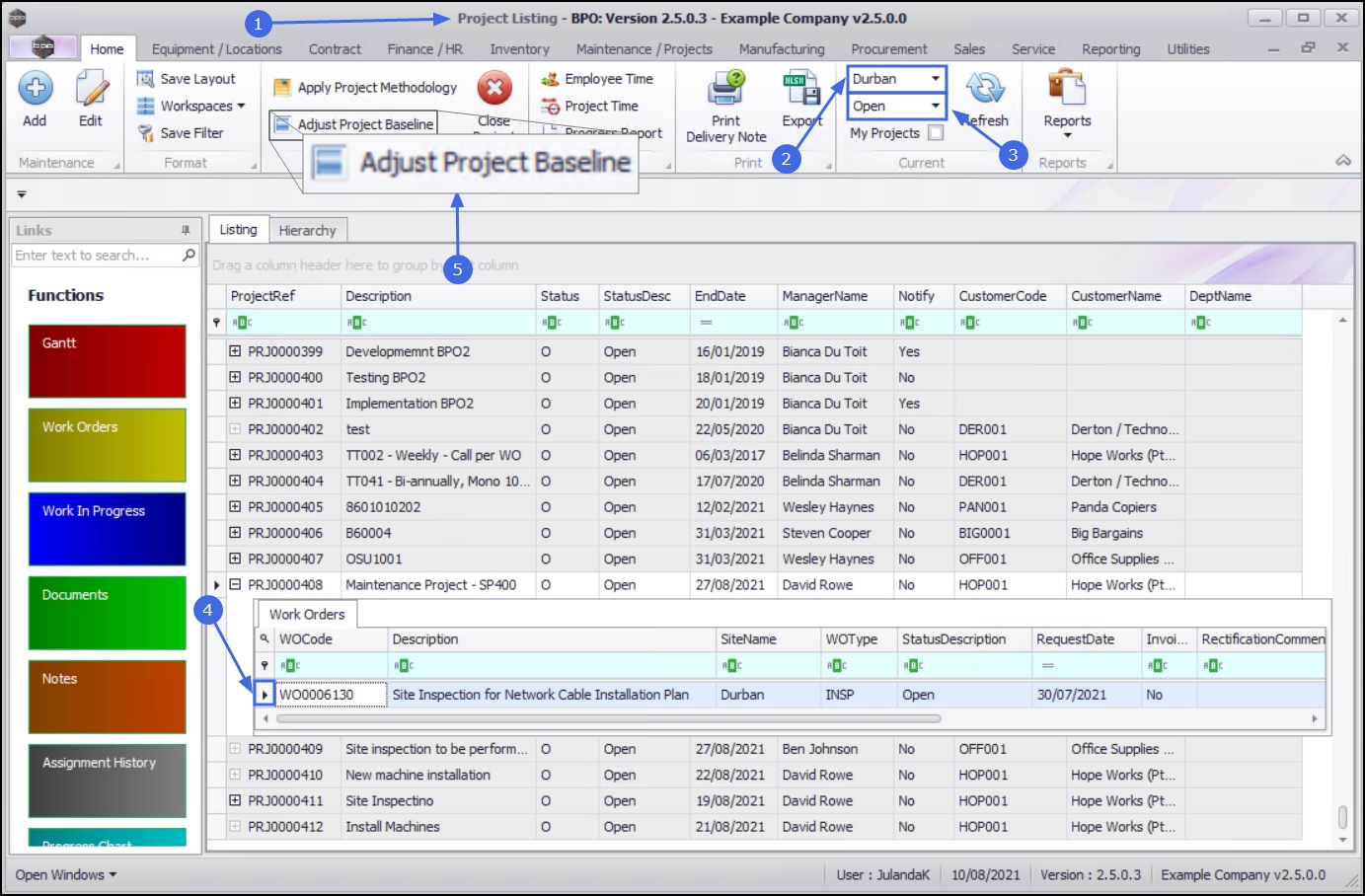This screenshot has height=896, width=1365.
Task: Click the Links panel pin icon
Action: tap(186, 230)
